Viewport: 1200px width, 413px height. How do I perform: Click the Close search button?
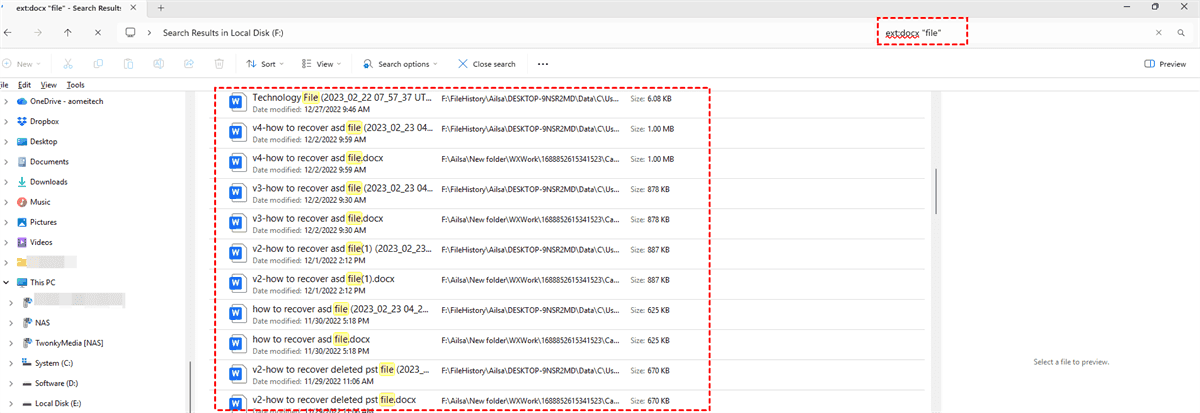click(487, 64)
